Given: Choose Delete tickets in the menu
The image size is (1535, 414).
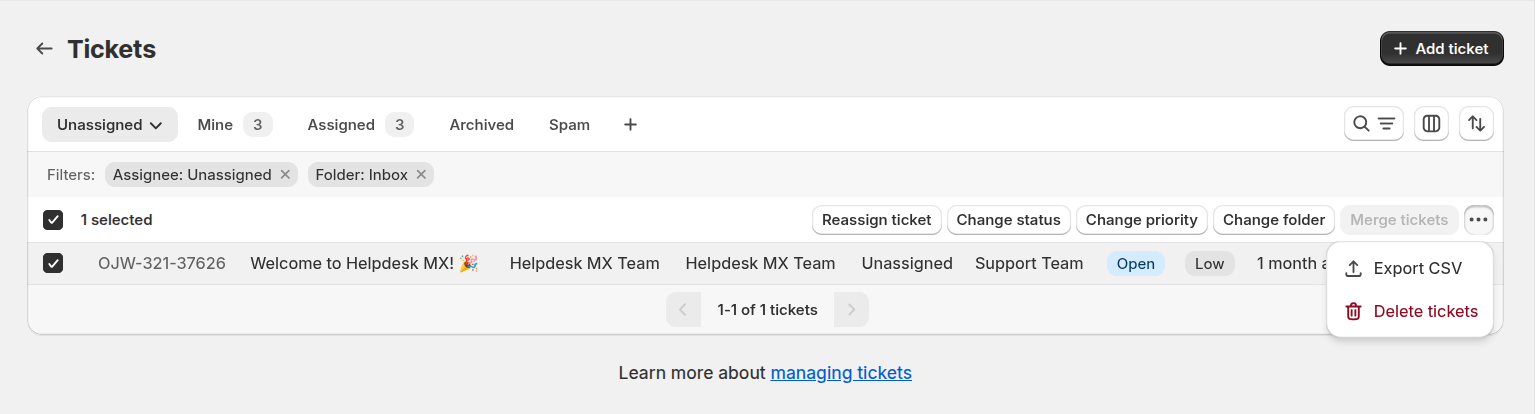Looking at the screenshot, I should (1424, 311).
